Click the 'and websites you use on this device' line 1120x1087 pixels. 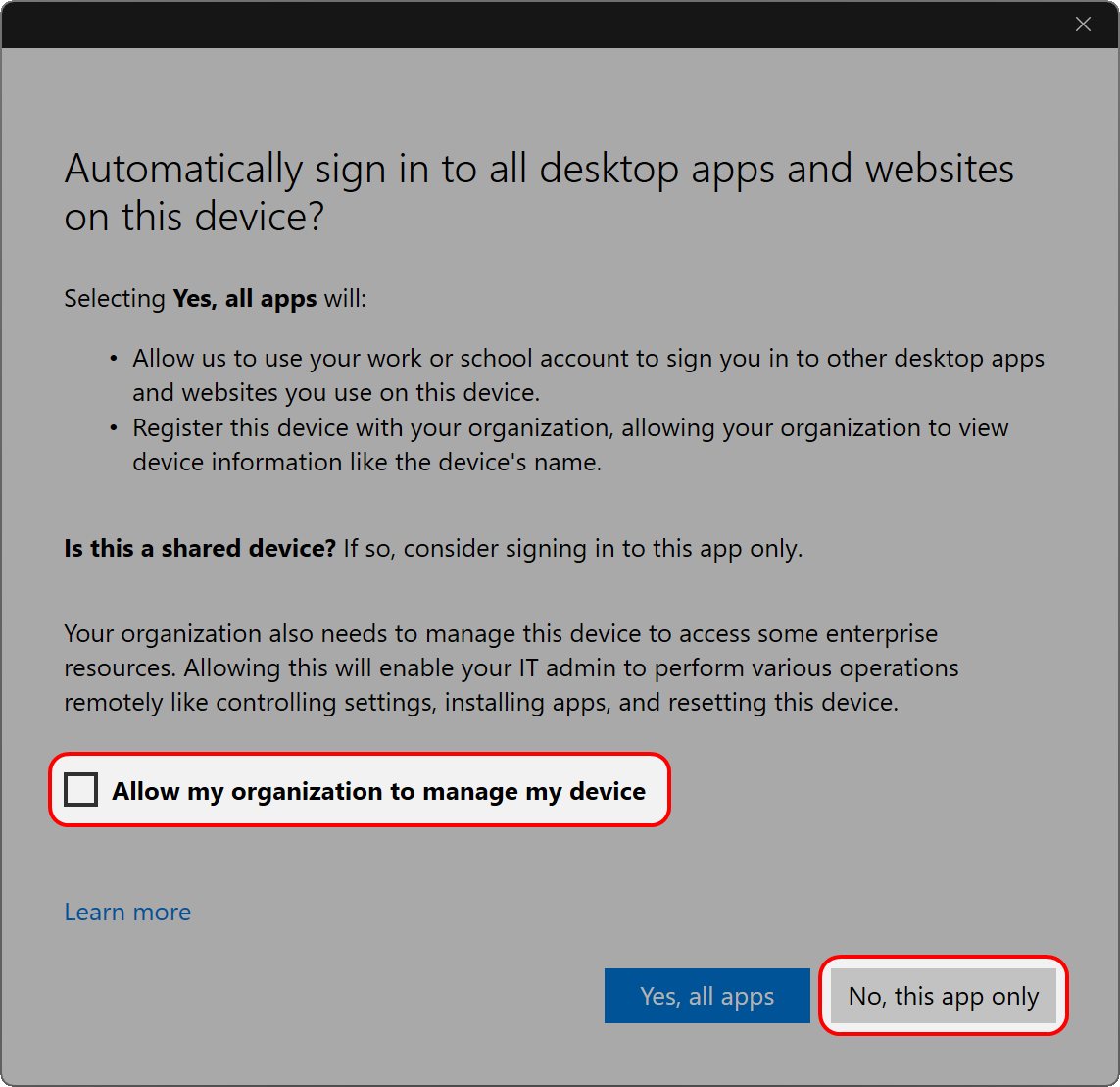(x=336, y=393)
